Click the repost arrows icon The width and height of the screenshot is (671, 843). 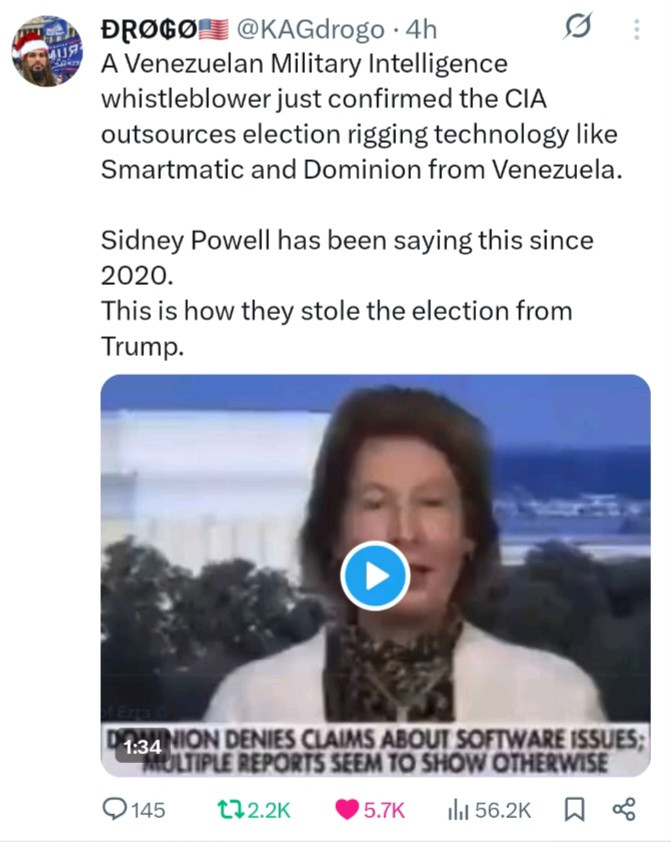point(230,809)
